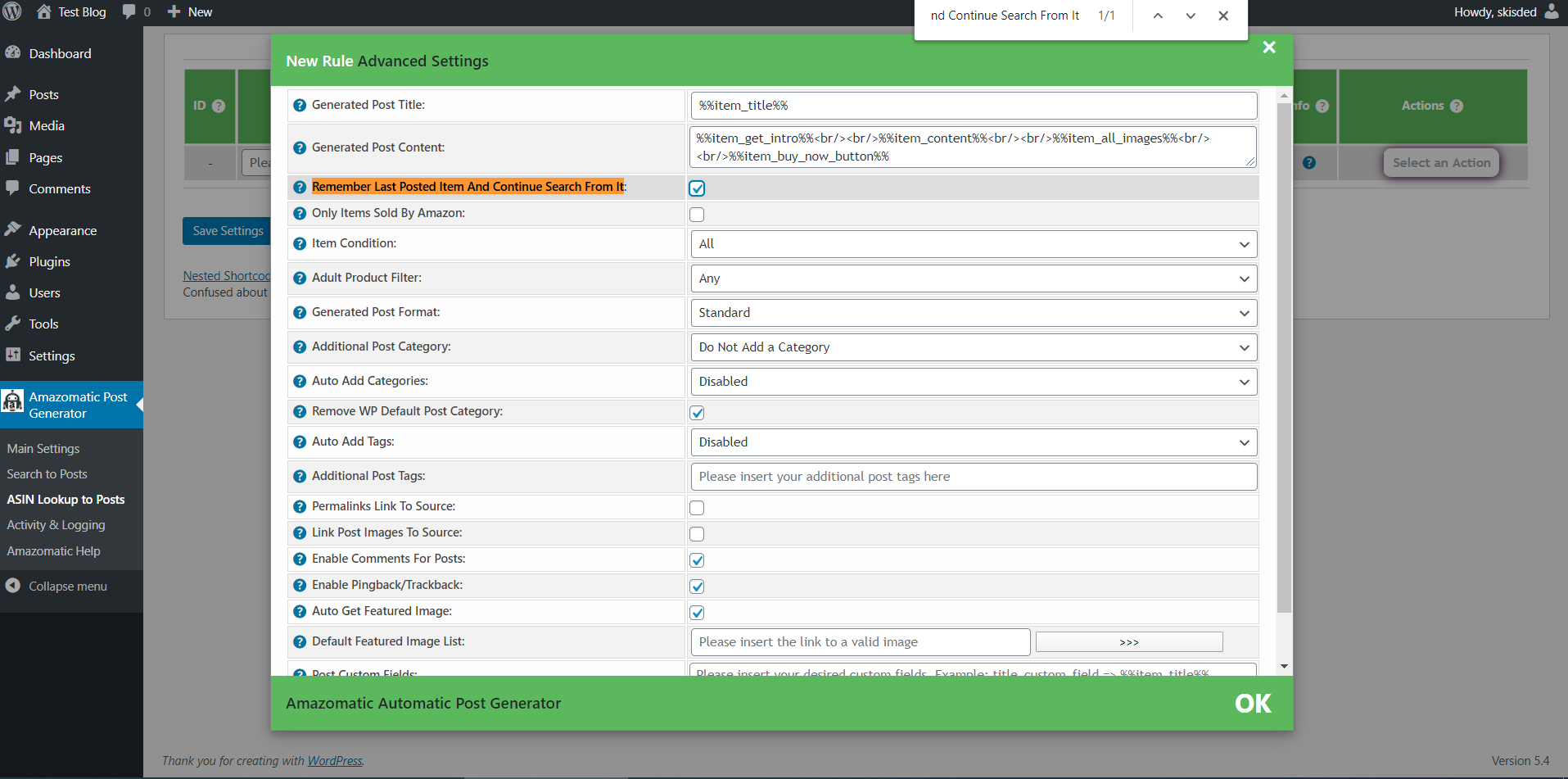Click help icon for Enable Comments For Posts
This screenshot has height=779, width=1568.
coord(300,559)
